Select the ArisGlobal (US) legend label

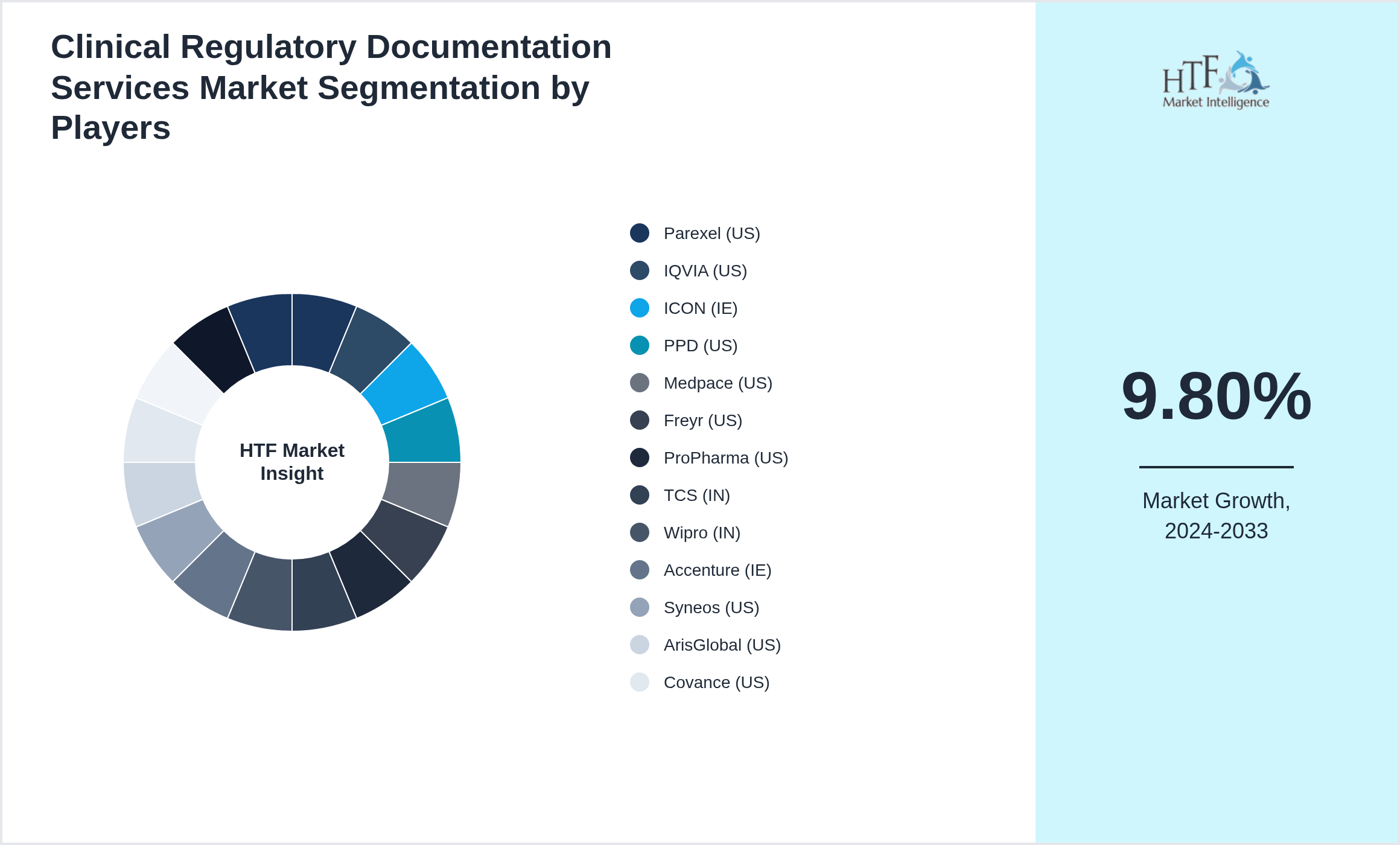click(722, 645)
